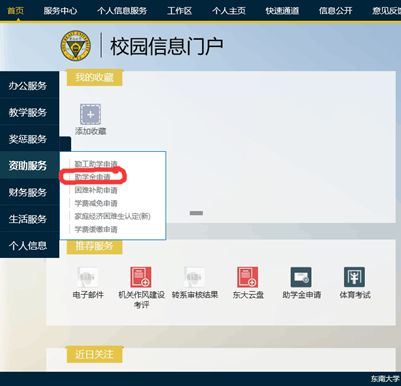
Task: Choose 助学金申请 in the flyout menu
Action: pyautogui.click(x=92, y=177)
